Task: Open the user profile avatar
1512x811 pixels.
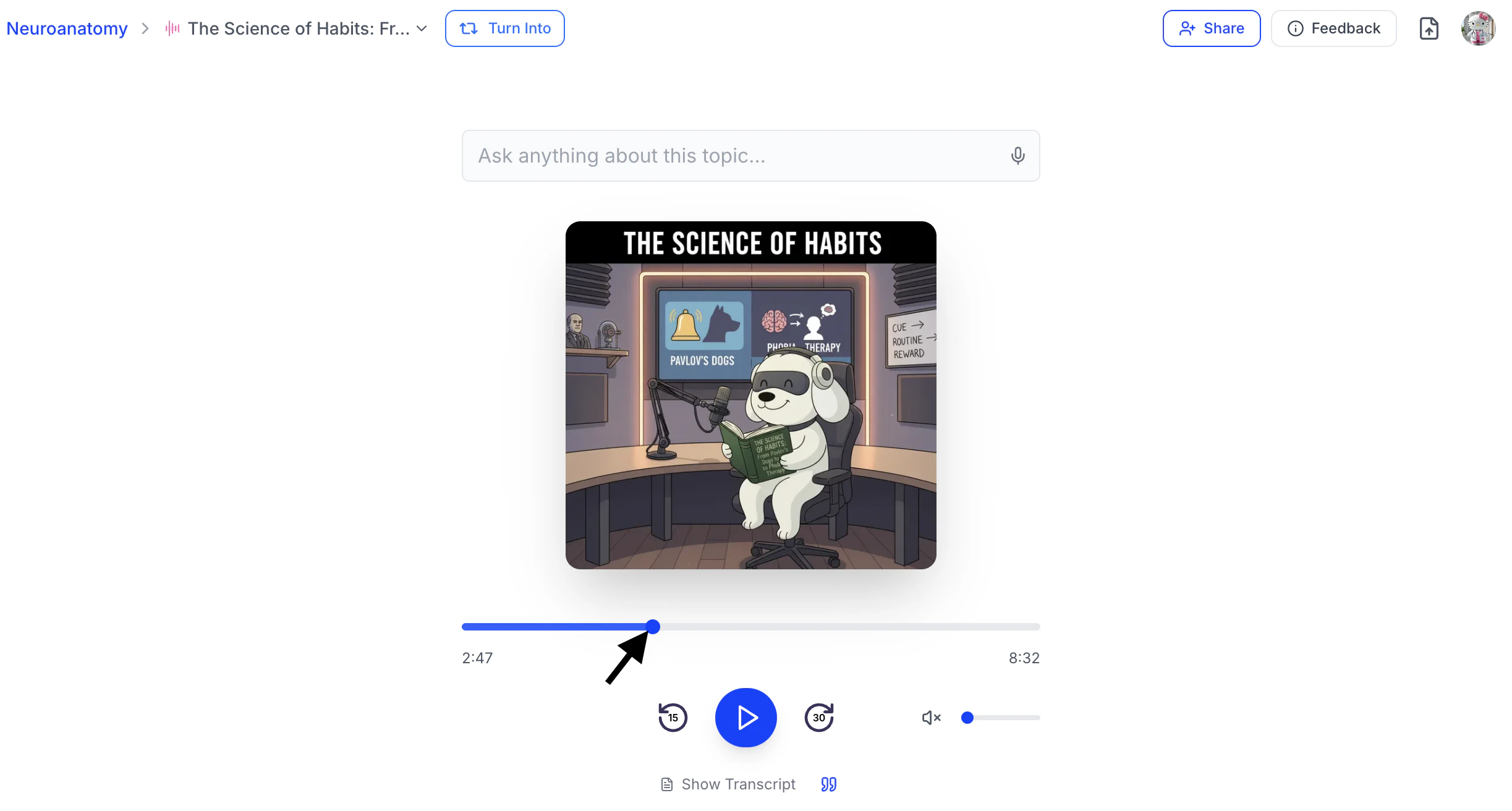Action: (1478, 28)
